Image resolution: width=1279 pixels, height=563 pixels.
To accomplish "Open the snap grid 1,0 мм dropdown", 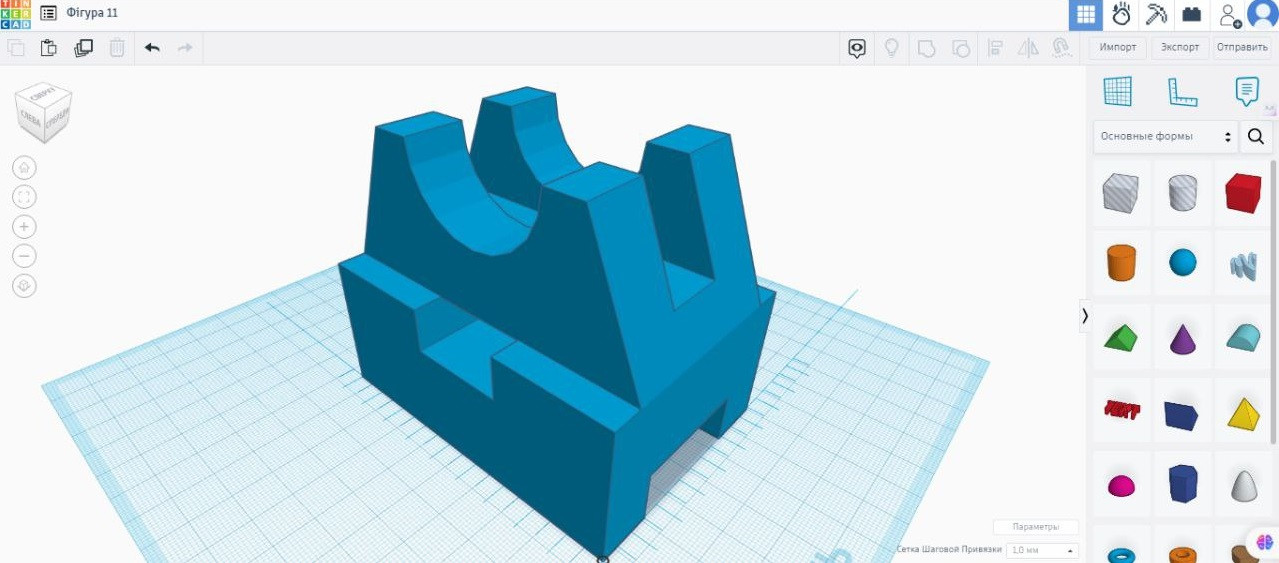I will pyautogui.click(x=1042, y=550).
